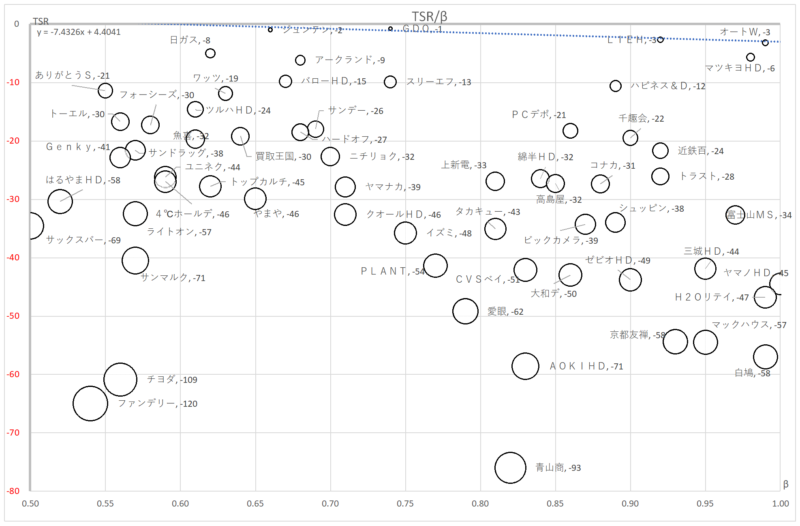Select the ワッツ, -19 label
Screen dimensions: 800x526
point(215,79)
